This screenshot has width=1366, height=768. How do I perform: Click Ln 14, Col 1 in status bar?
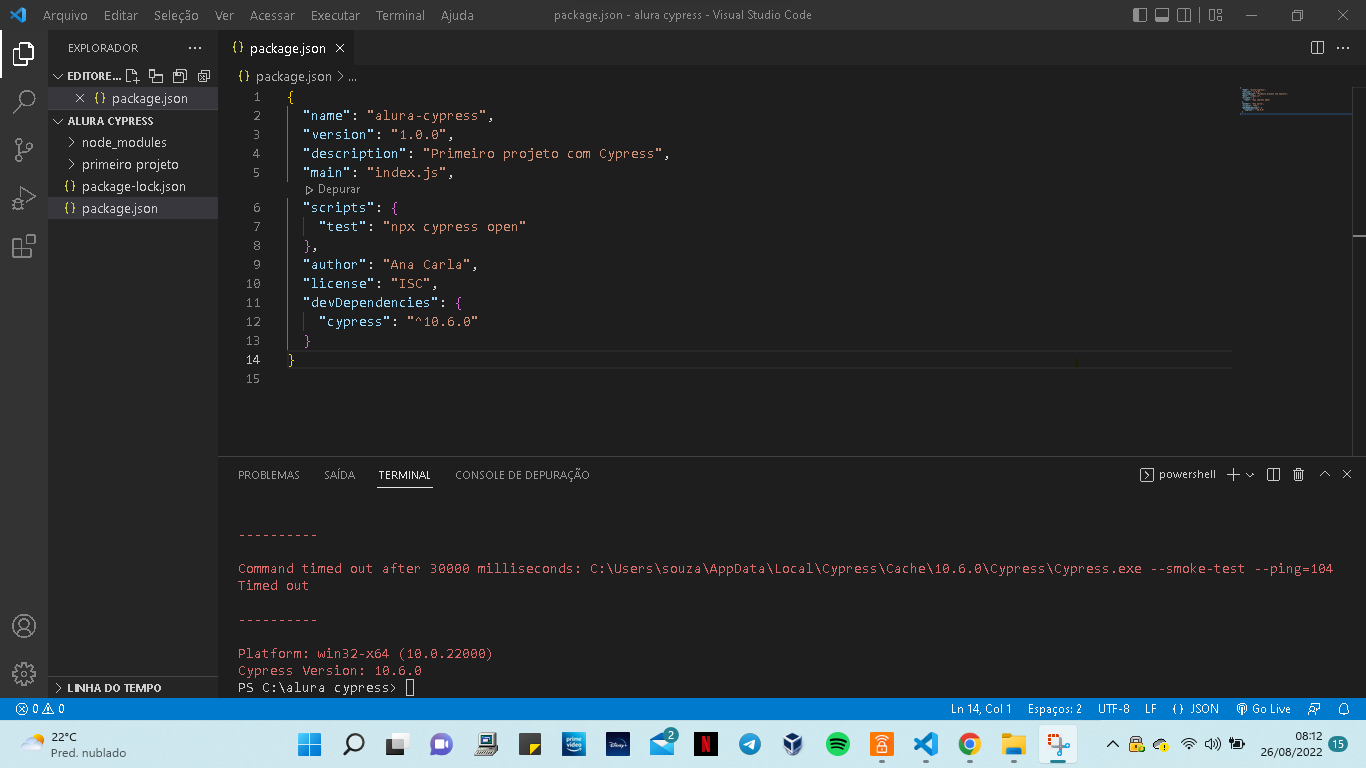point(981,709)
